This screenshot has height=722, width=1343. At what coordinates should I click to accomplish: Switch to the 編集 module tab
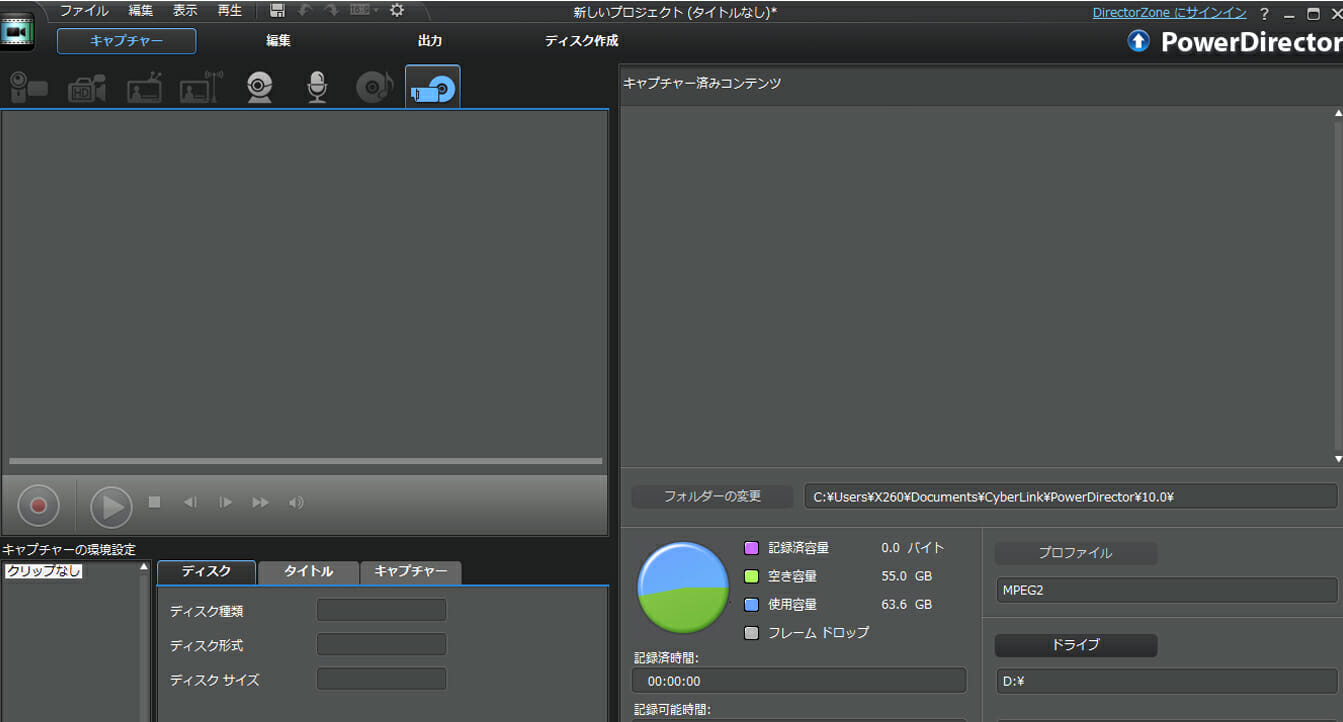[x=278, y=41]
